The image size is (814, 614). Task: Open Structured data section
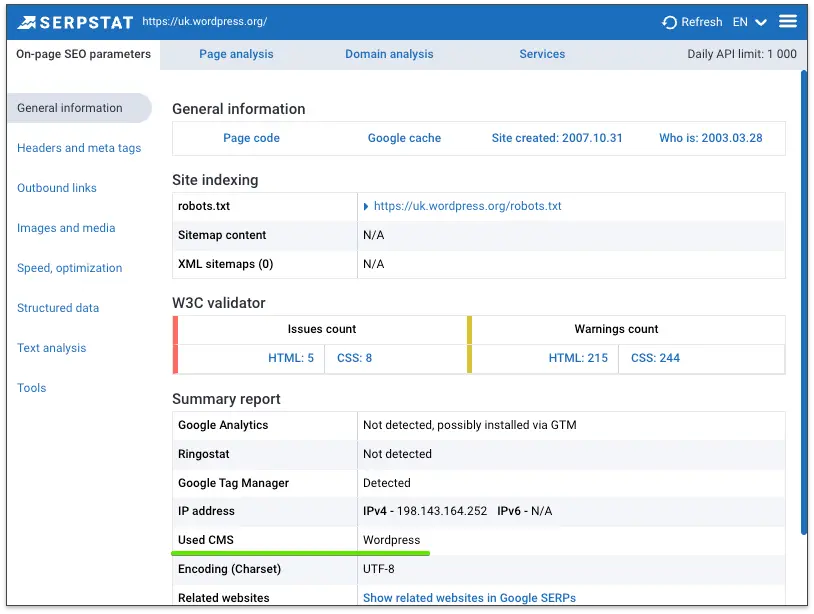58,308
